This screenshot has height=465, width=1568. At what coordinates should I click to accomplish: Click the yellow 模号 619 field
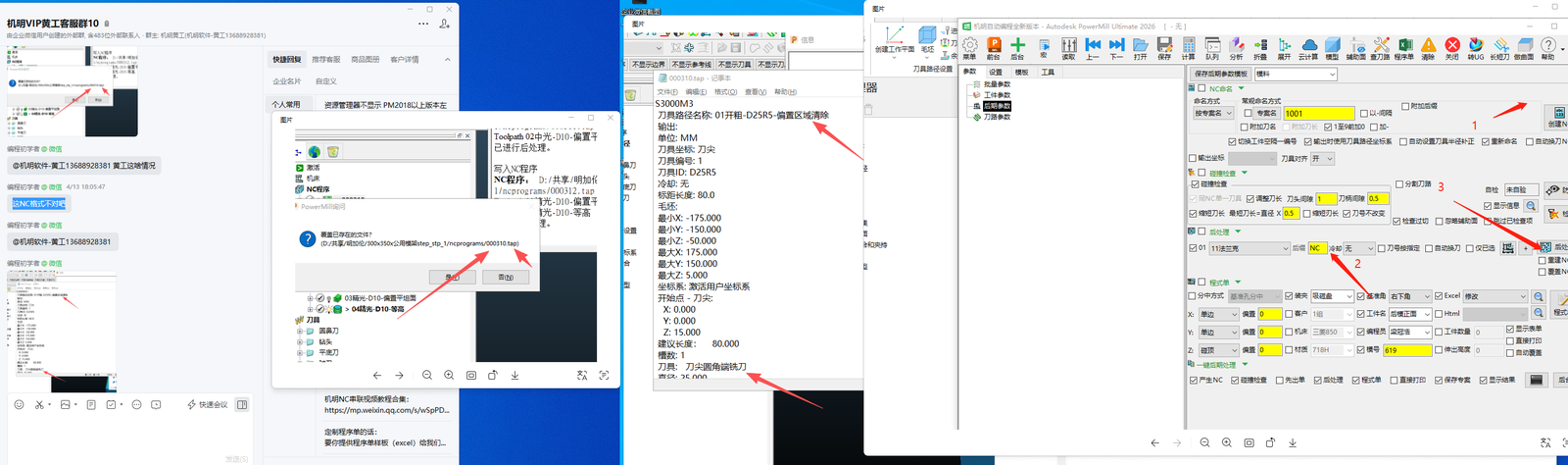(1407, 349)
